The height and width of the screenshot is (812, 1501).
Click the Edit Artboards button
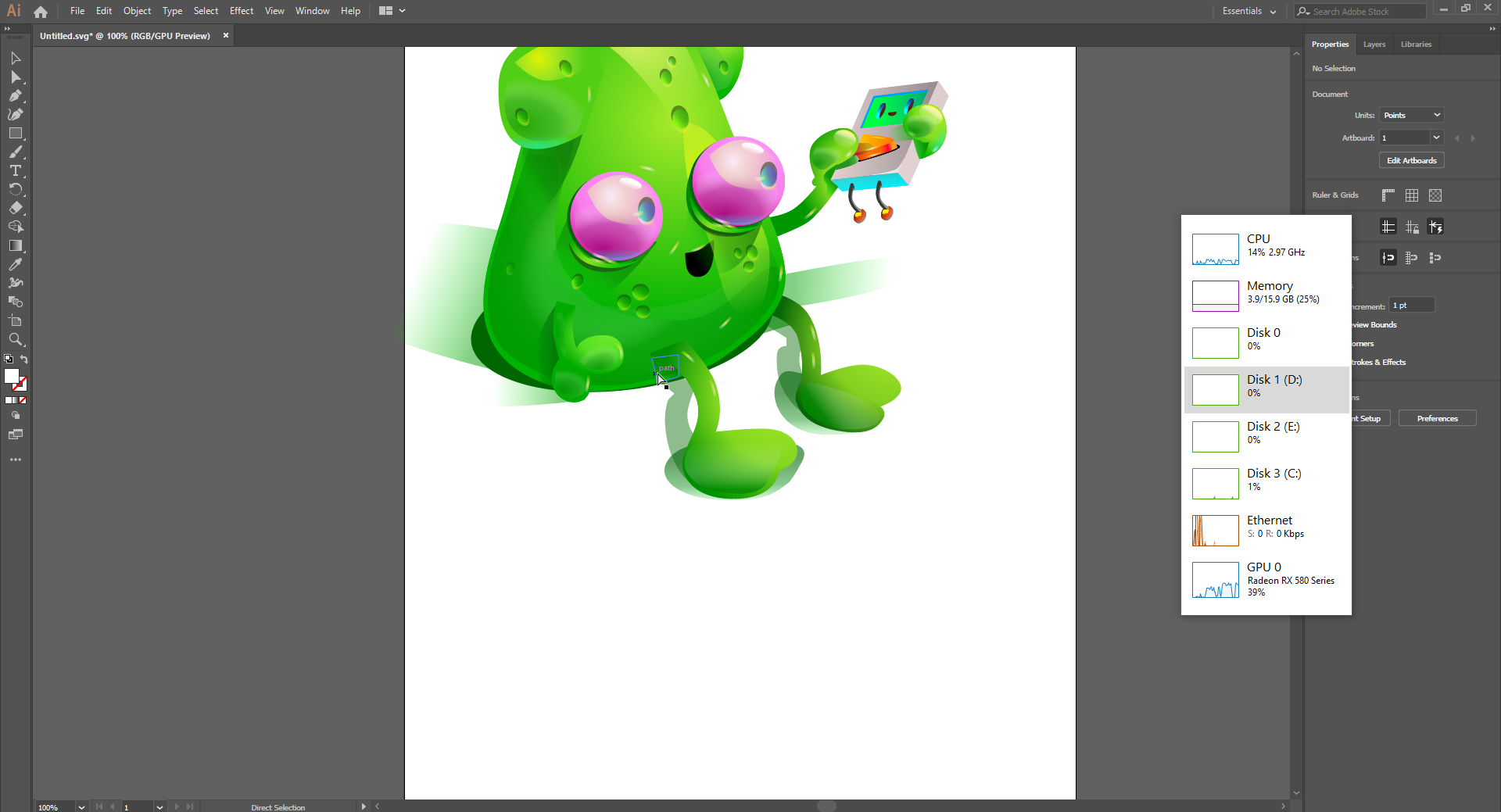coord(1411,161)
